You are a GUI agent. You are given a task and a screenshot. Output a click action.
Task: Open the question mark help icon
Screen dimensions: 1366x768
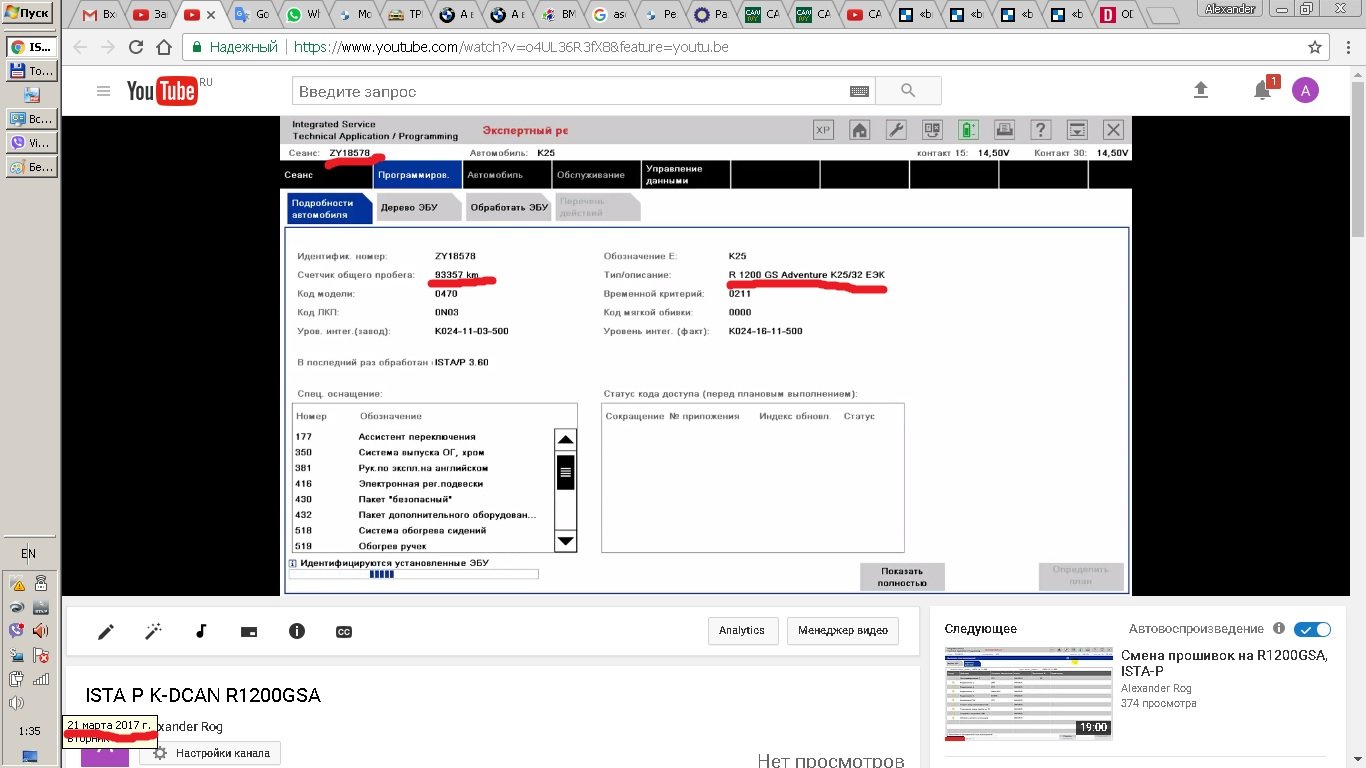[1041, 130]
